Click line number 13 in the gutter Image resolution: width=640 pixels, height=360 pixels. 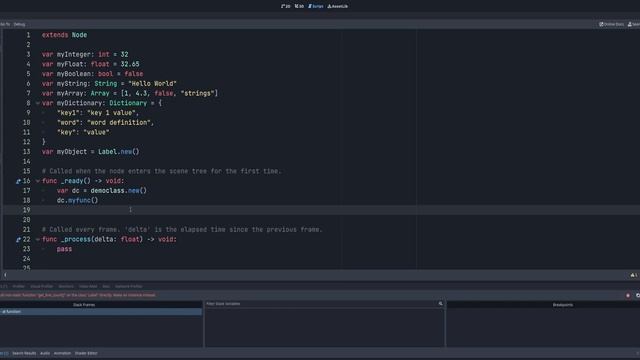(27, 152)
